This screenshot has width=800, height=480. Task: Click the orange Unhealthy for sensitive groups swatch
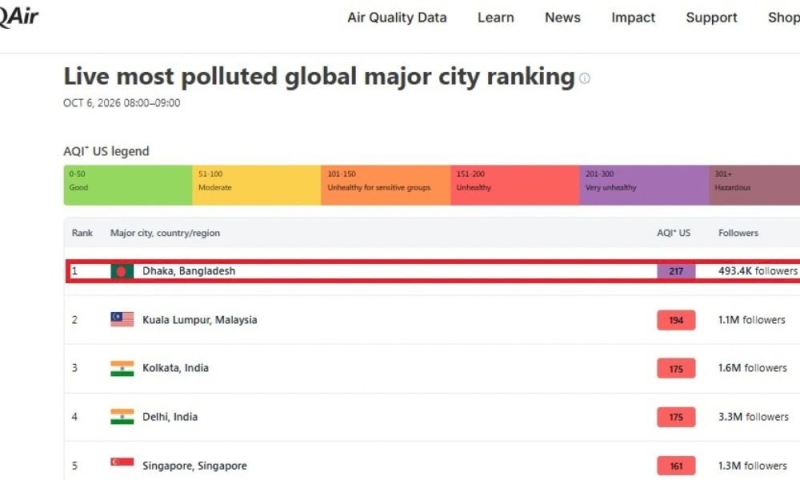click(x=386, y=185)
